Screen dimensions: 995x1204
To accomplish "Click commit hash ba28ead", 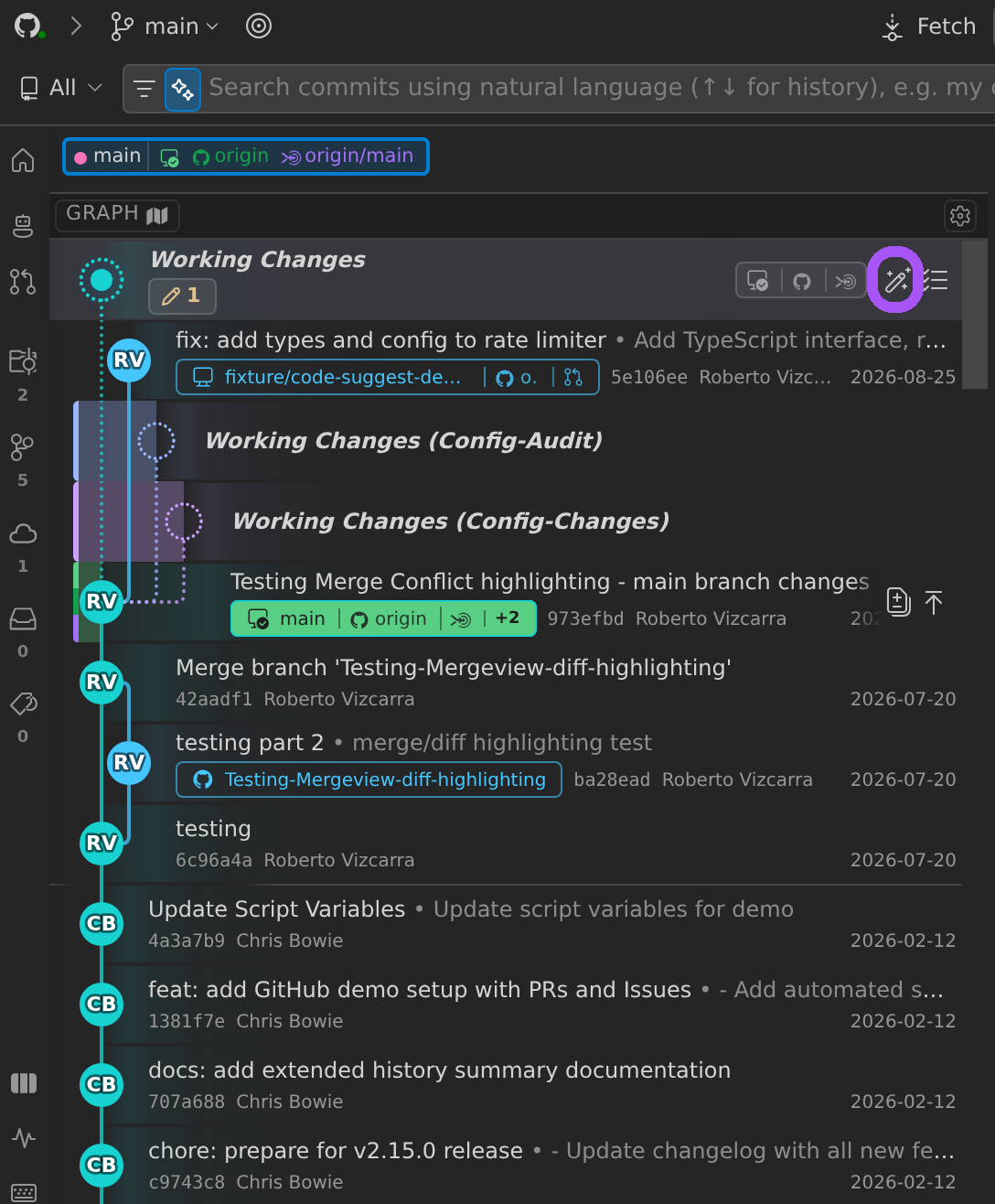I will coord(612,779).
